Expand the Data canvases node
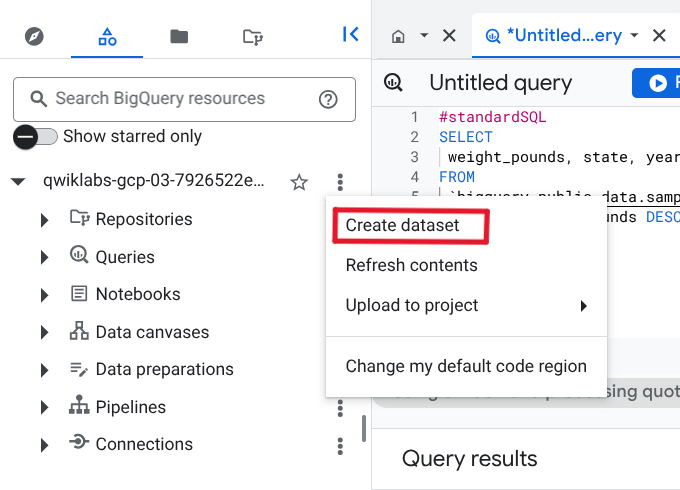The height and width of the screenshot is (490, 680). pos(44,333)
